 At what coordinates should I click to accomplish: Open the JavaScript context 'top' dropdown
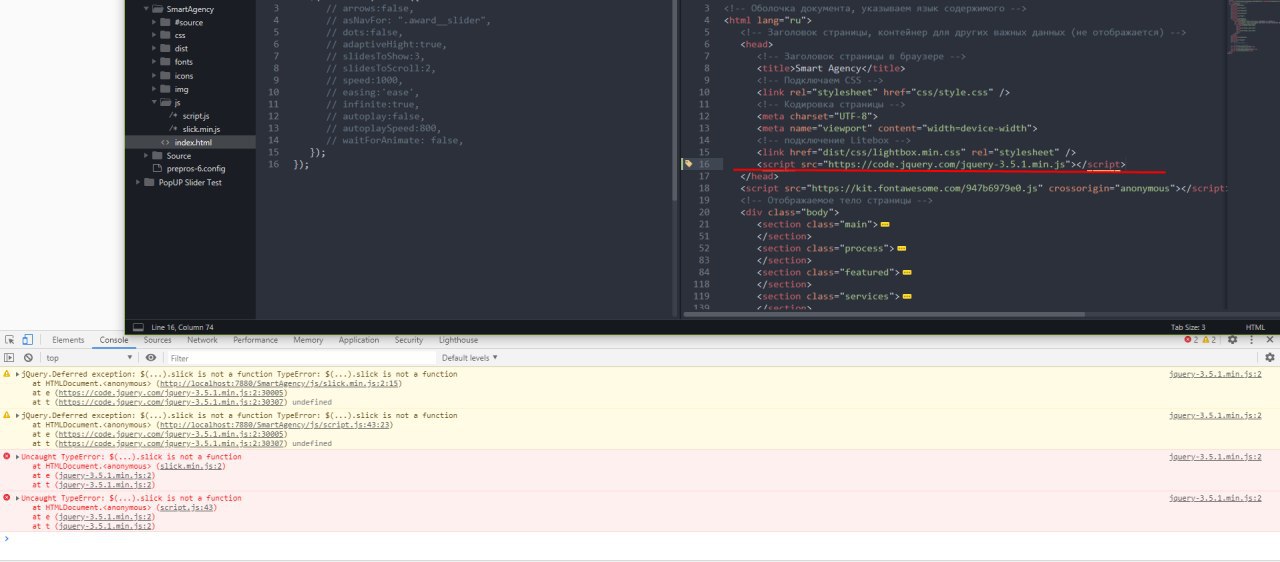89,357
